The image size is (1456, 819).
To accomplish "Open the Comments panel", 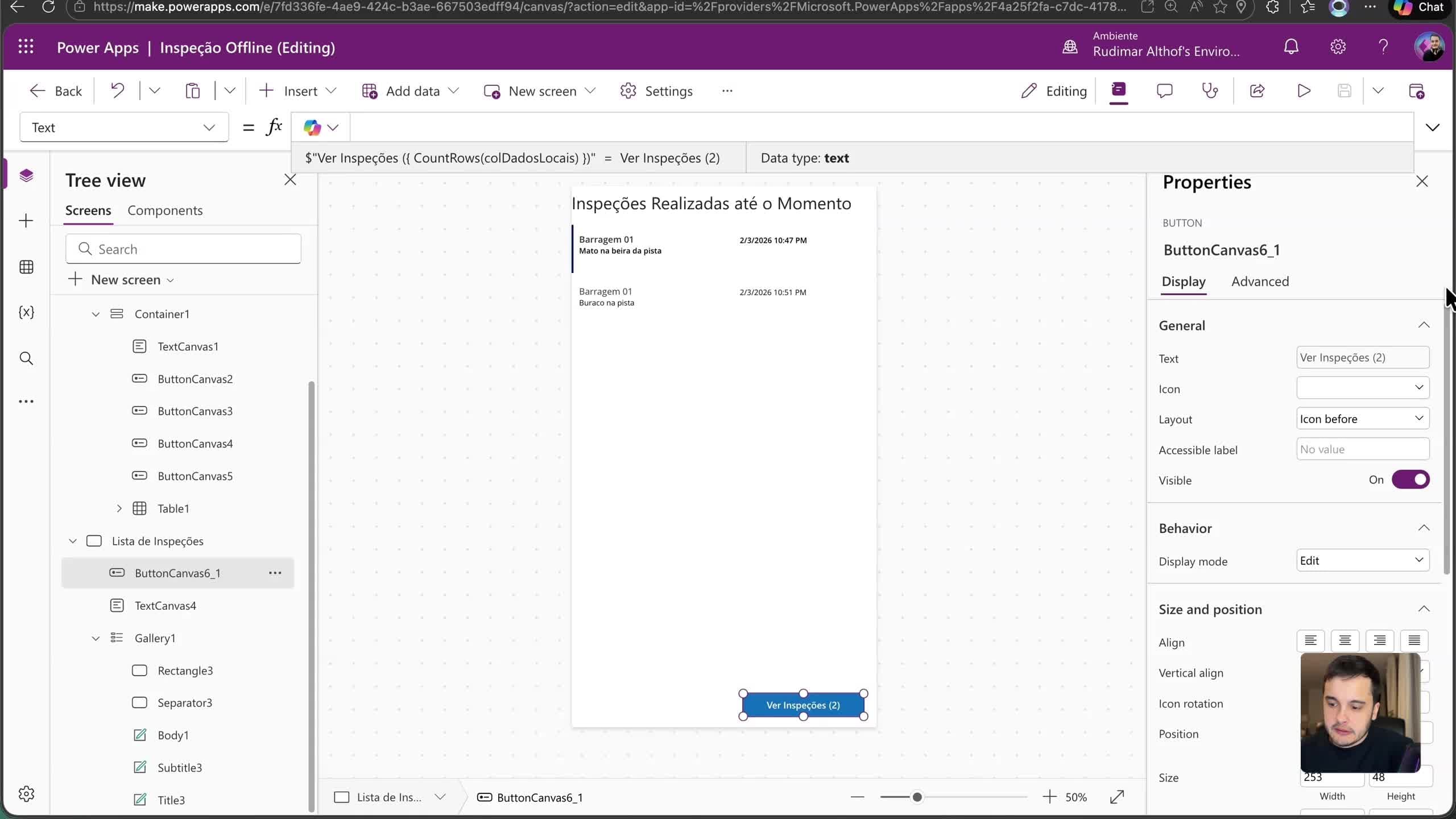I will (x=1164, y=91).
